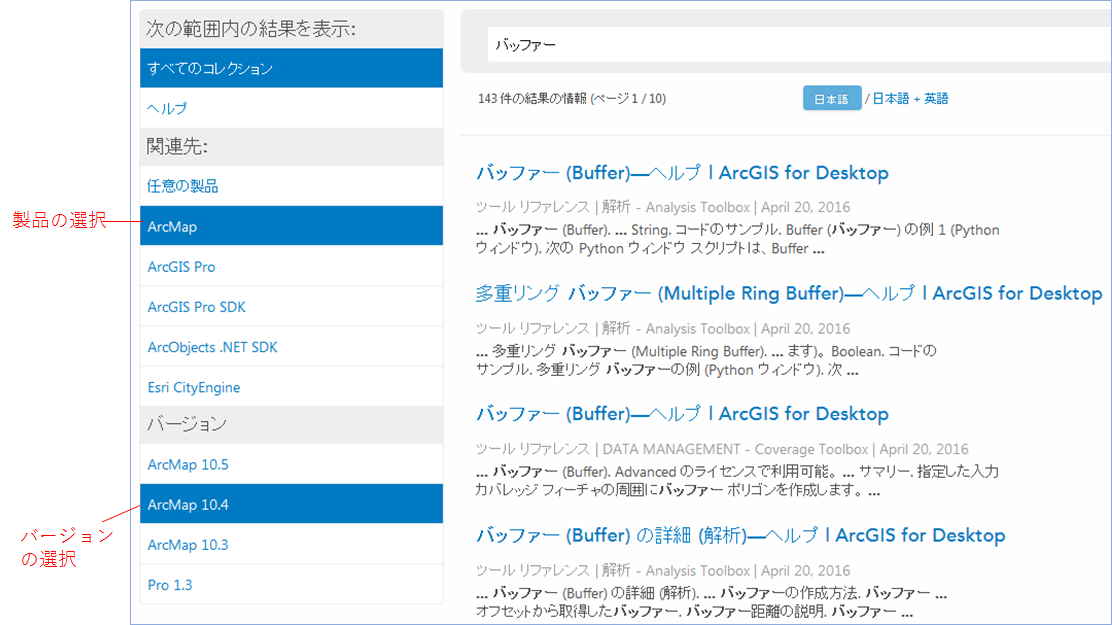Click the '143 件の結果の情報' page count text
This screenshot has height=625, width=1112.
[572, 99]
